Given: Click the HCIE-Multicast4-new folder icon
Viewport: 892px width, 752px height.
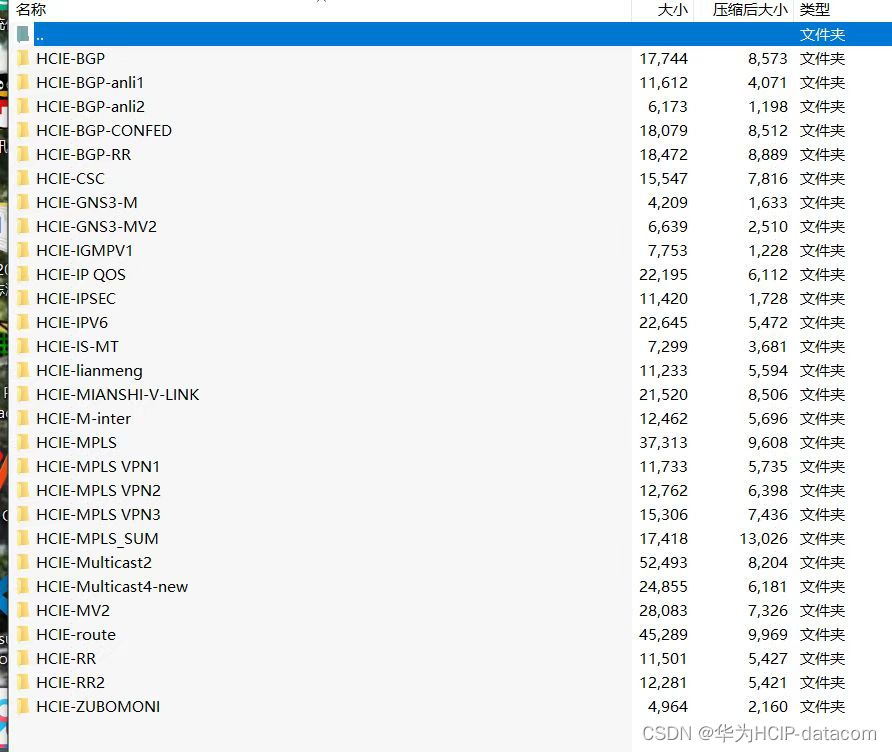Looking at the screenshot, I should click(23, 586).
